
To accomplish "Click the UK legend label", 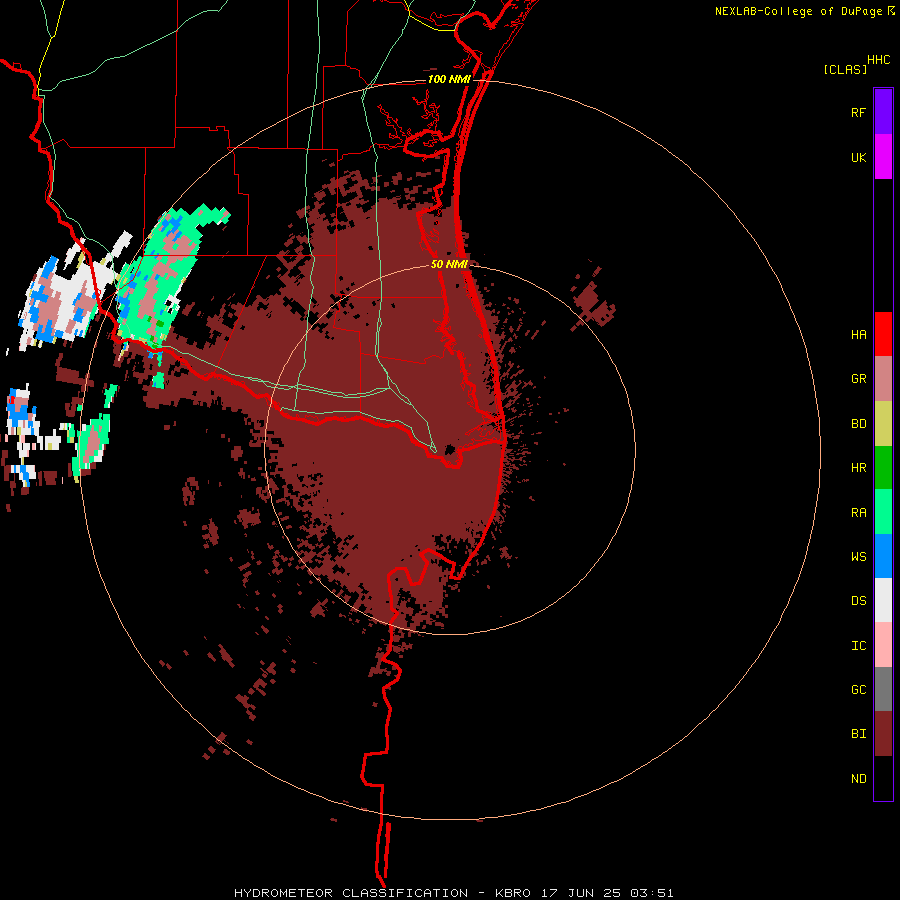I will click(858, 157).
